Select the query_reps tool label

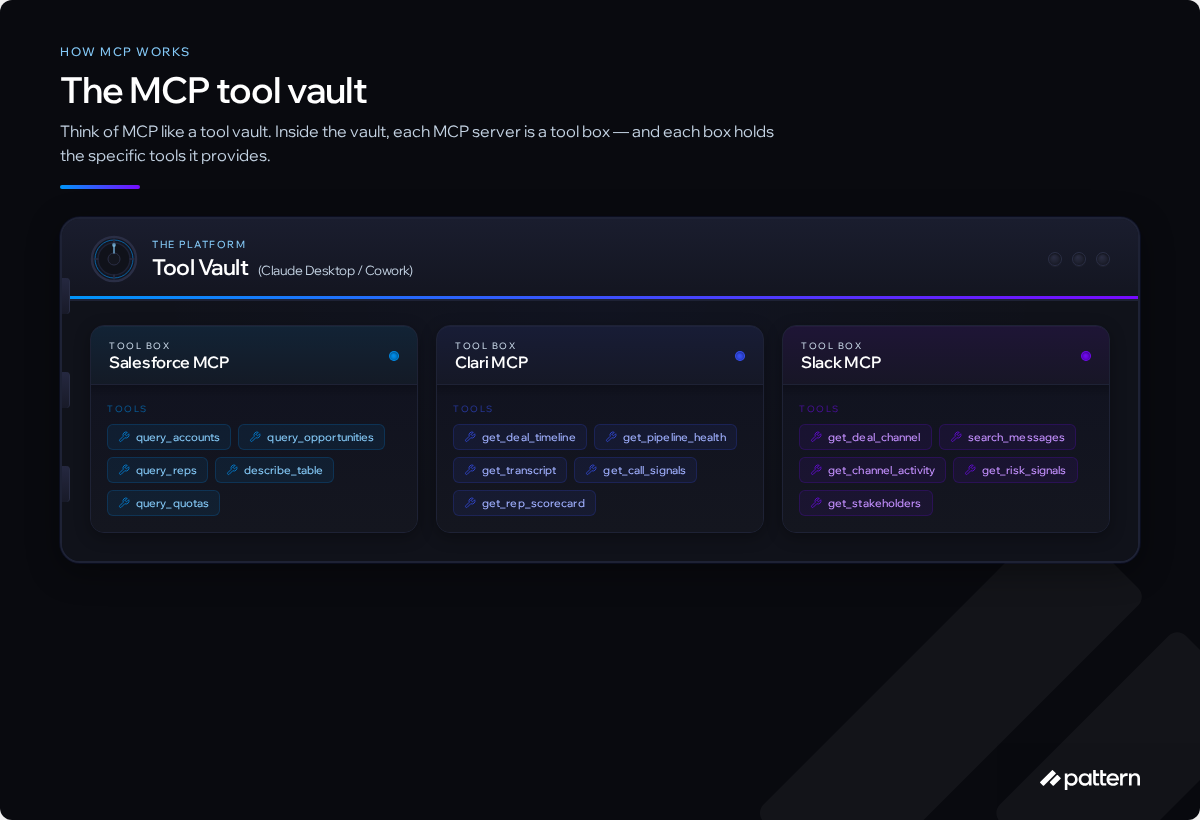[166, 470]
